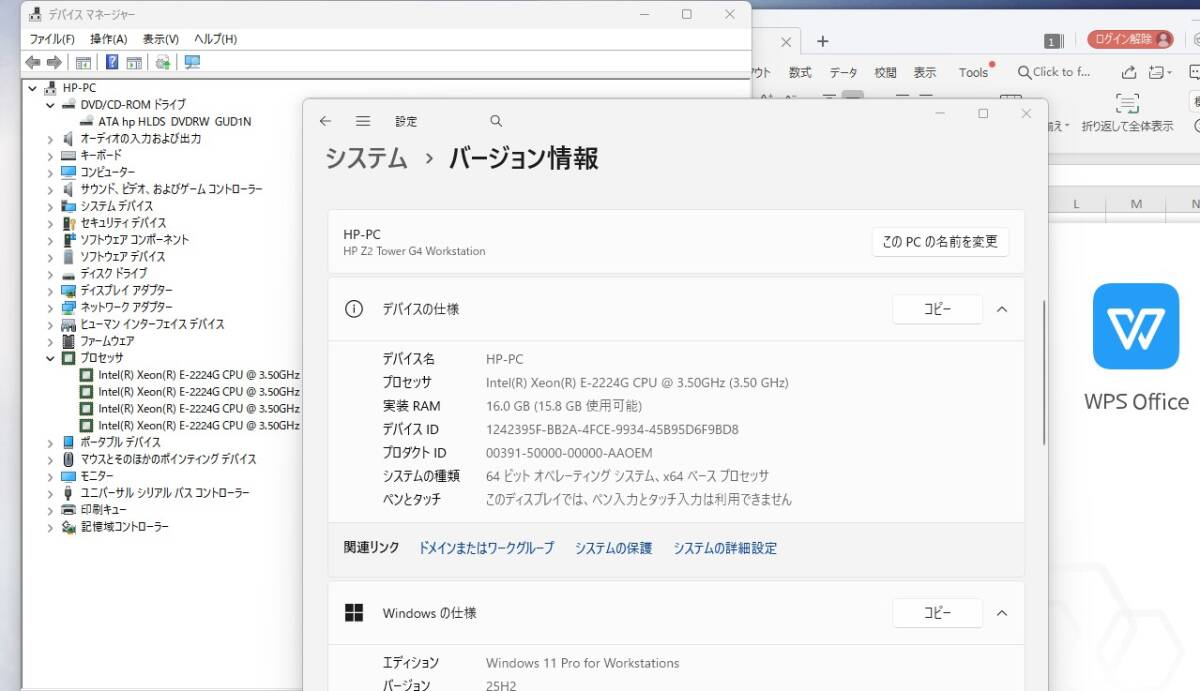Screen dimensions: 1200x691
Task: Open the Settings hamburger menu
Action: [361, 120]
